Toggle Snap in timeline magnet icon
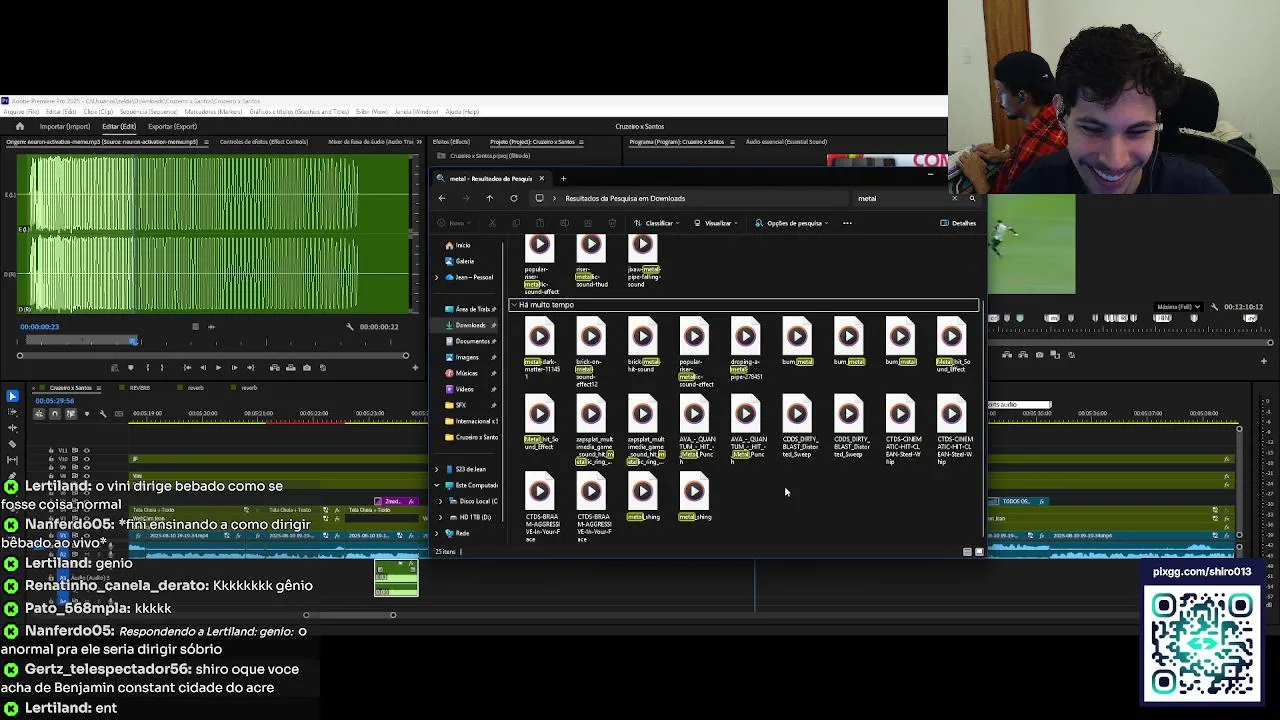 coord(55,413)
